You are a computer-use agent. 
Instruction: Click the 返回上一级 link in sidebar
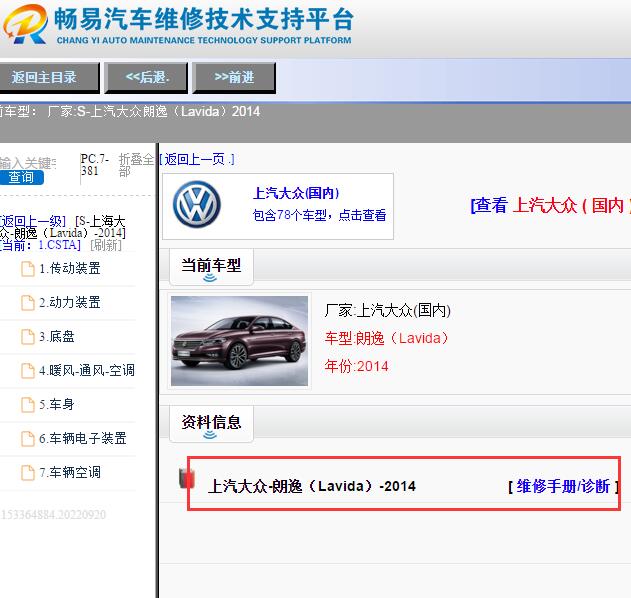click(x=33, y=221)
